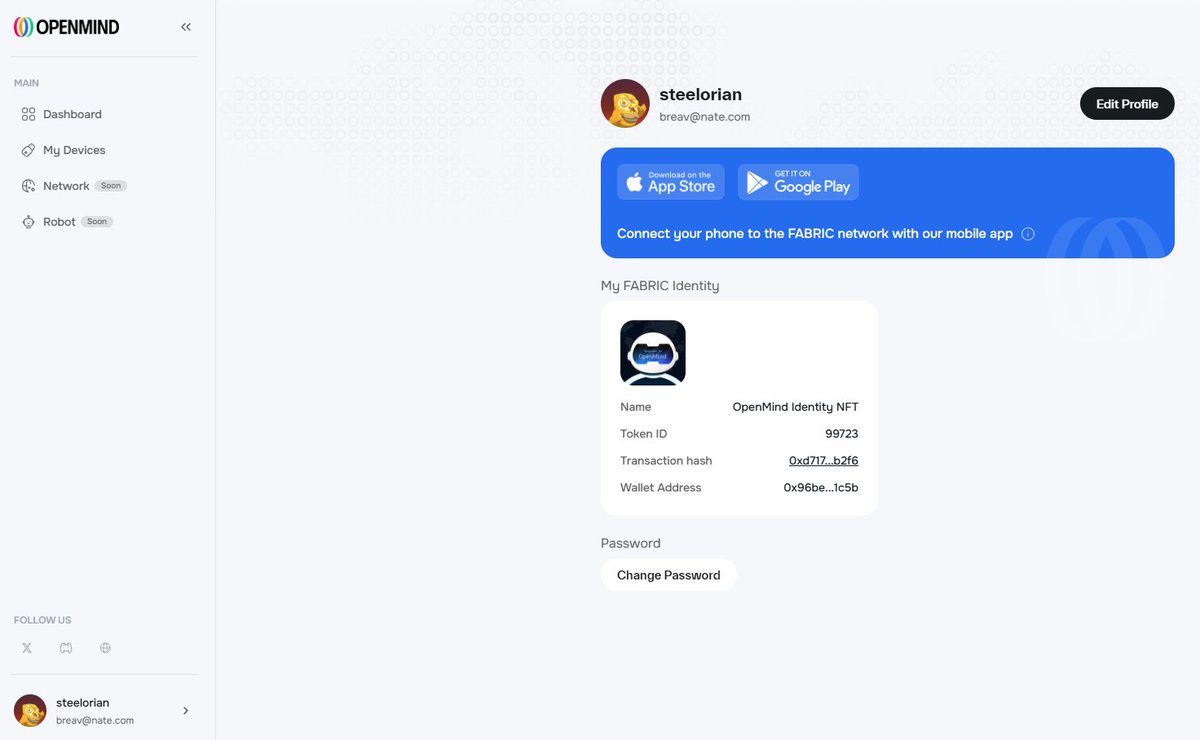The height and width of the screenshot is (740, 1200).
Task: Click the Change Password button
Action: tap(669, 575)
